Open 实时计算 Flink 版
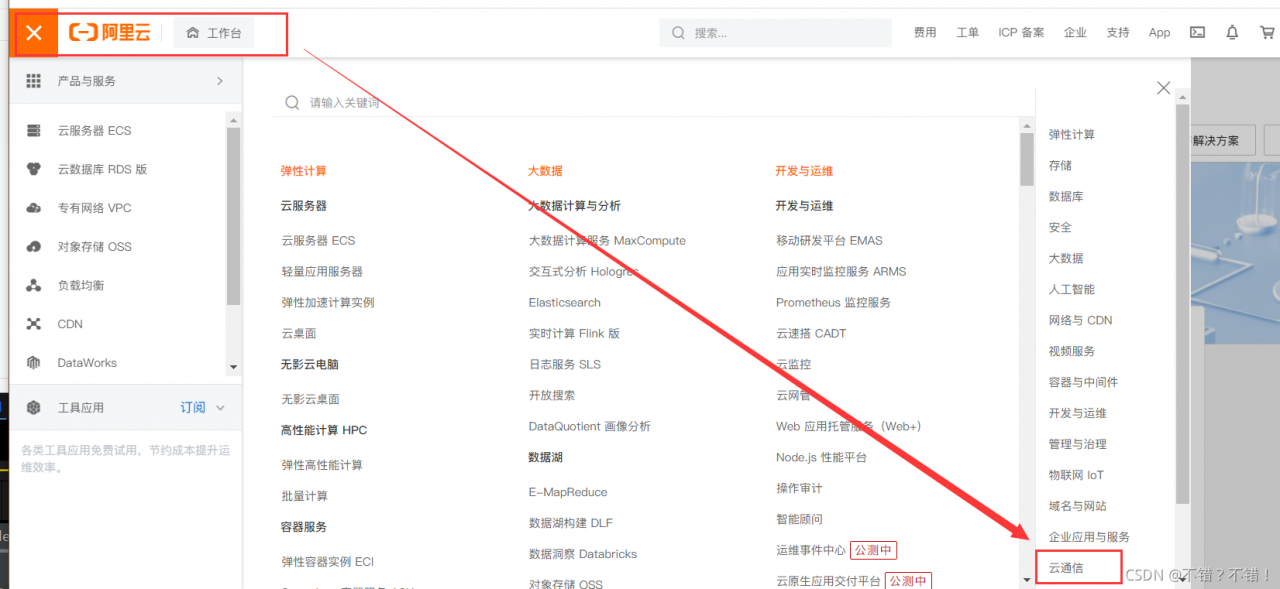Screen dimensions: 1280x589 574,333
